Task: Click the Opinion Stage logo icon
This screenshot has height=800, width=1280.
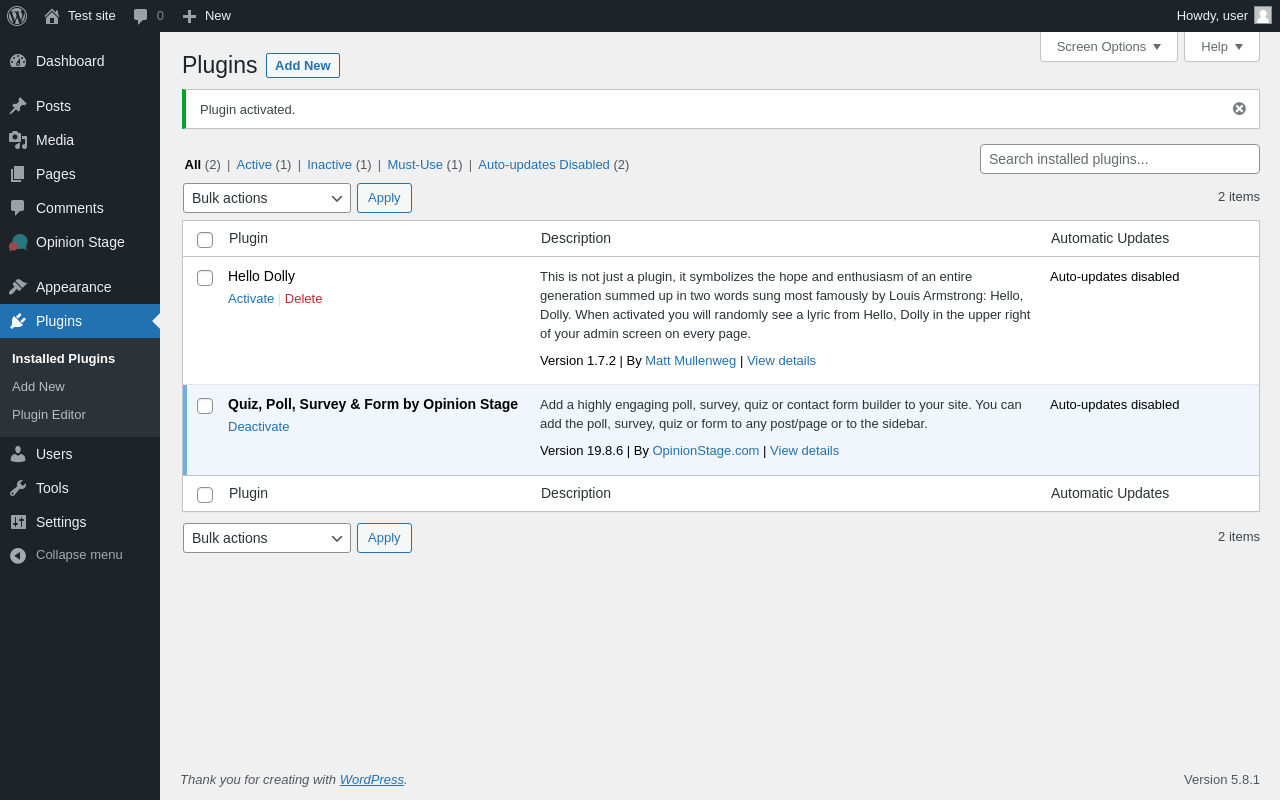Action: click(18, 242)
